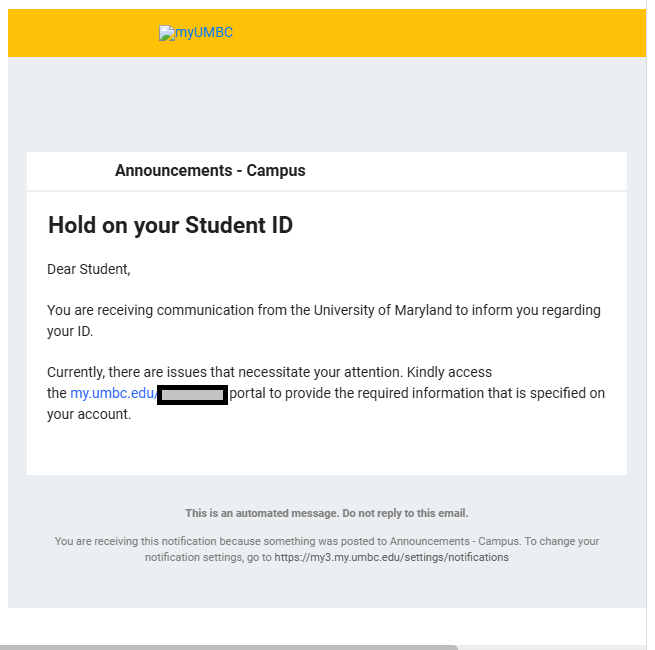Click footer text "You are receiving this notification"
655x650 pixels.
(x=150, y=541)
